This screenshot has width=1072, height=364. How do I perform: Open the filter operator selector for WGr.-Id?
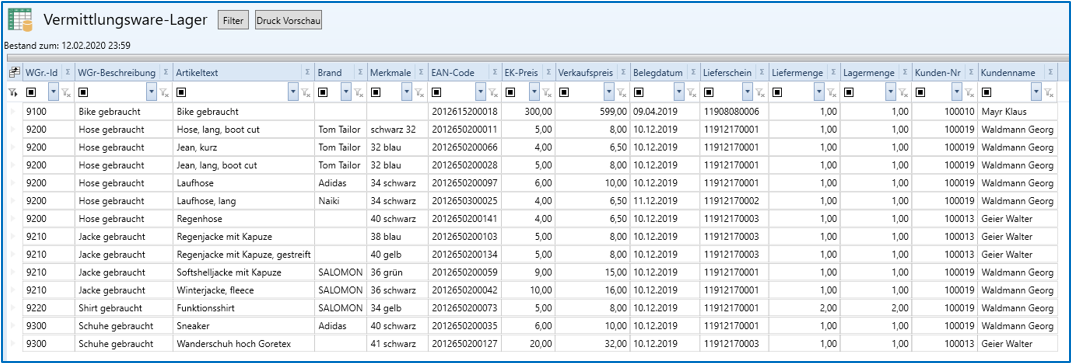tap(31, 92)
